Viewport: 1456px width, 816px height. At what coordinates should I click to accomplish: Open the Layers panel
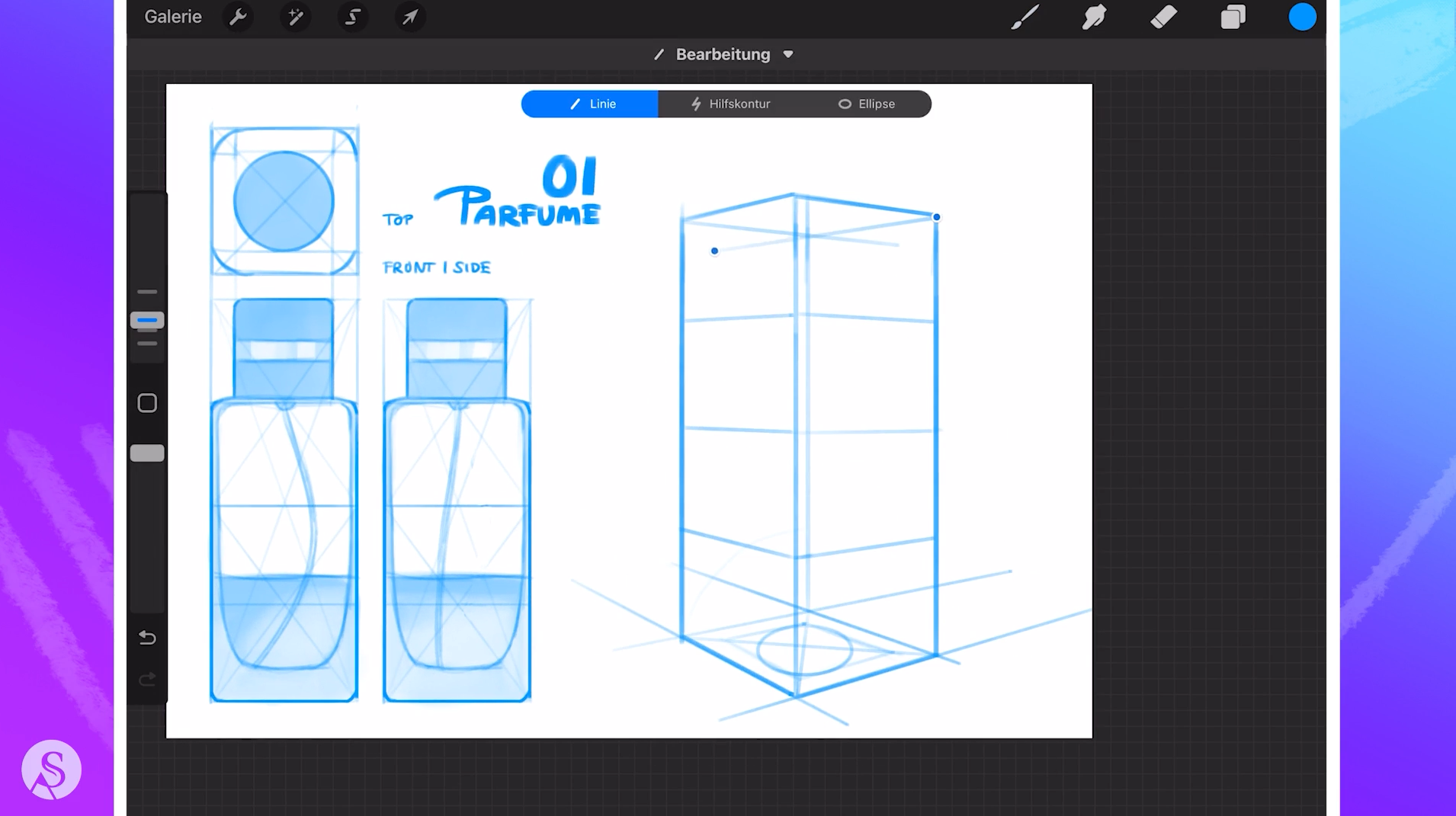pos(1233,17)
